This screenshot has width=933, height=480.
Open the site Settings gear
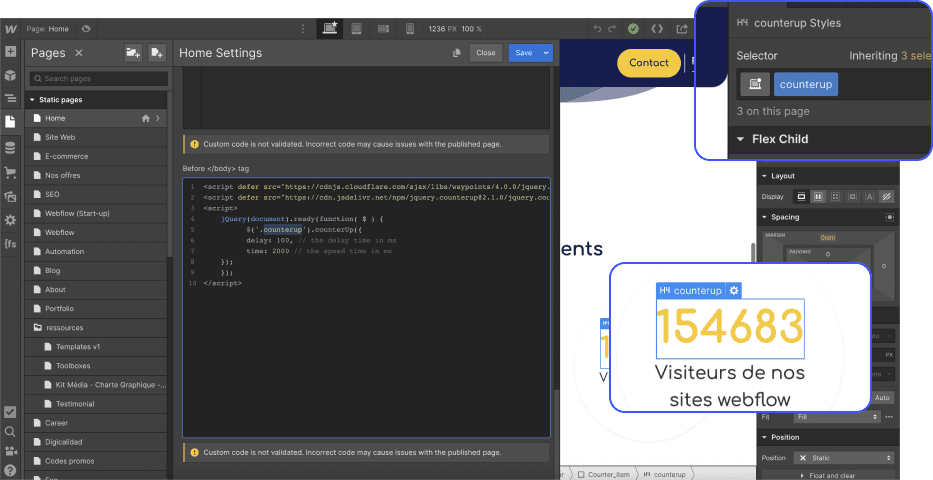point(11,220)
